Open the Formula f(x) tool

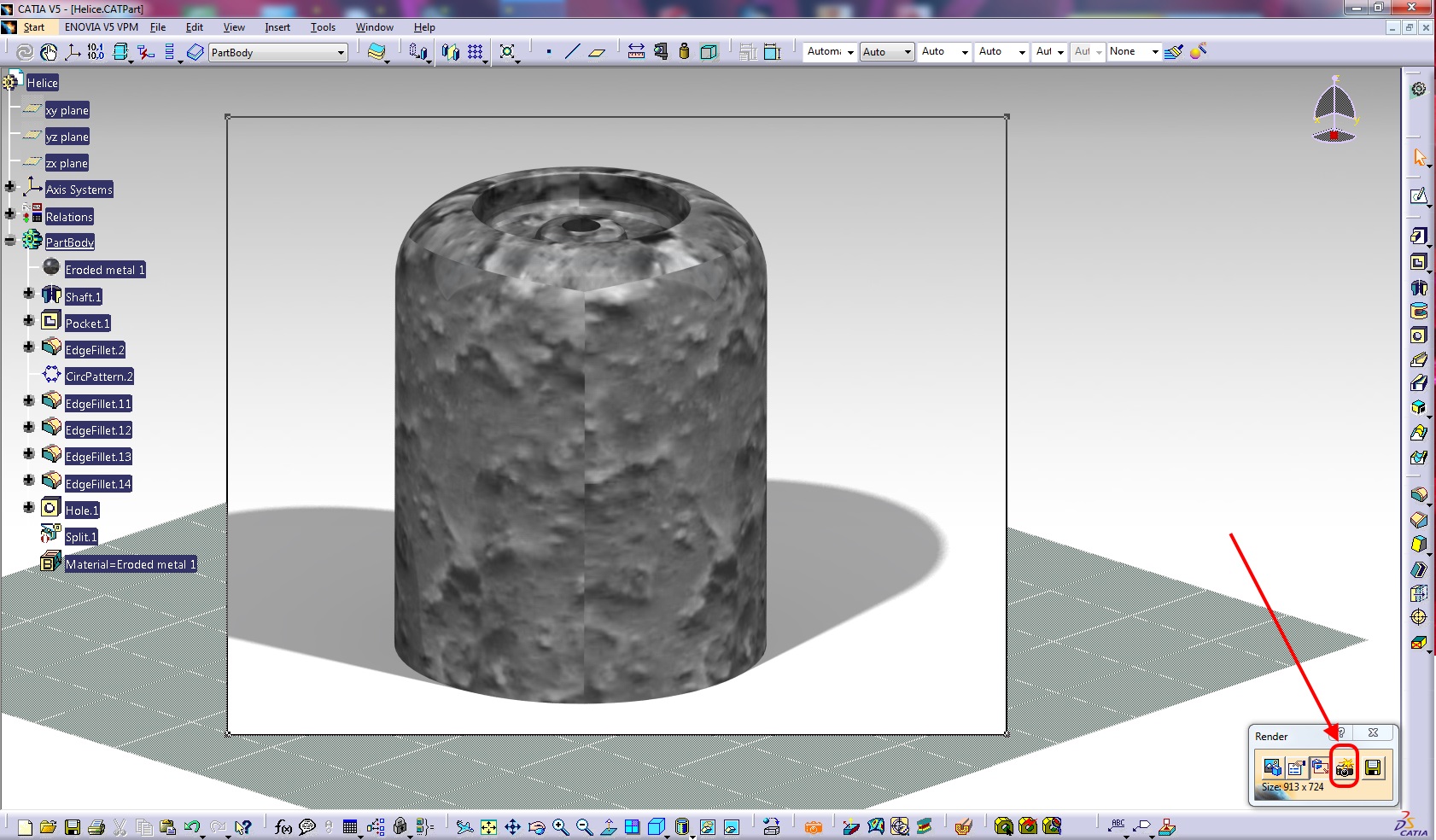283,827
